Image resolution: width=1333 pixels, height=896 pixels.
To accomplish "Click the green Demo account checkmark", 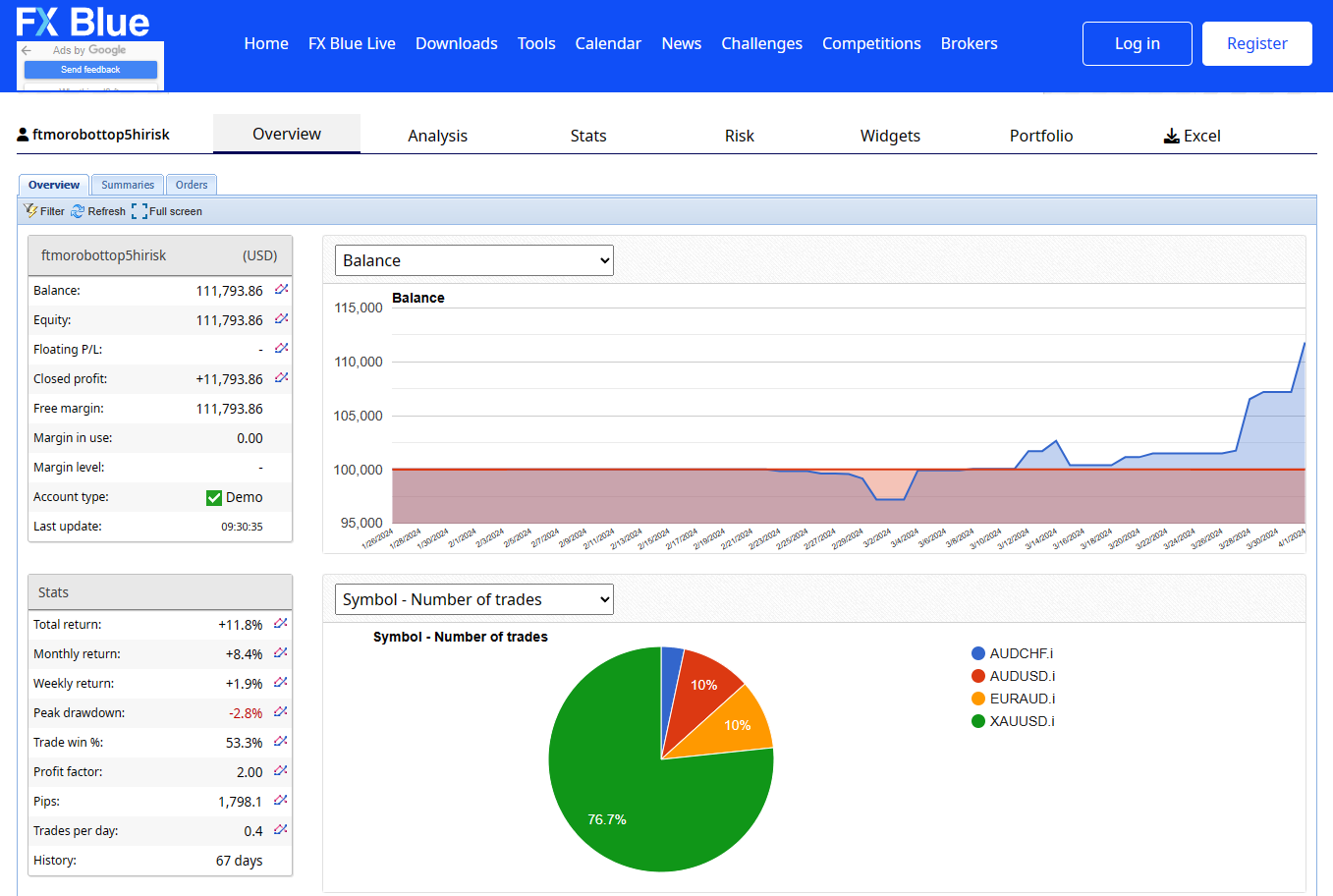I will click(214, 497).
